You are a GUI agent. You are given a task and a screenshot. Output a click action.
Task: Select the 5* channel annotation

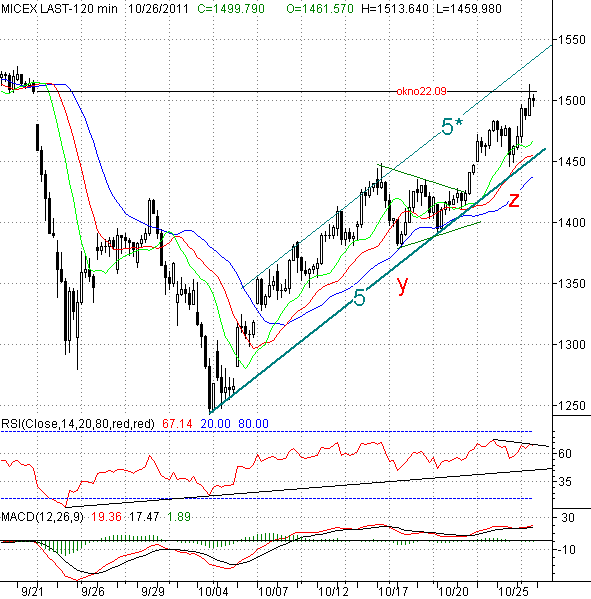pos(452,126)
